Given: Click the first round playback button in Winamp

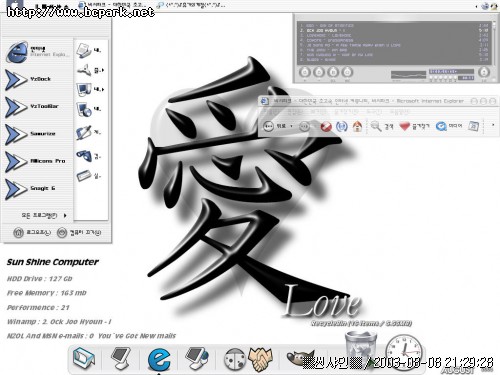Looking at the screenshot, I should 305,72.
